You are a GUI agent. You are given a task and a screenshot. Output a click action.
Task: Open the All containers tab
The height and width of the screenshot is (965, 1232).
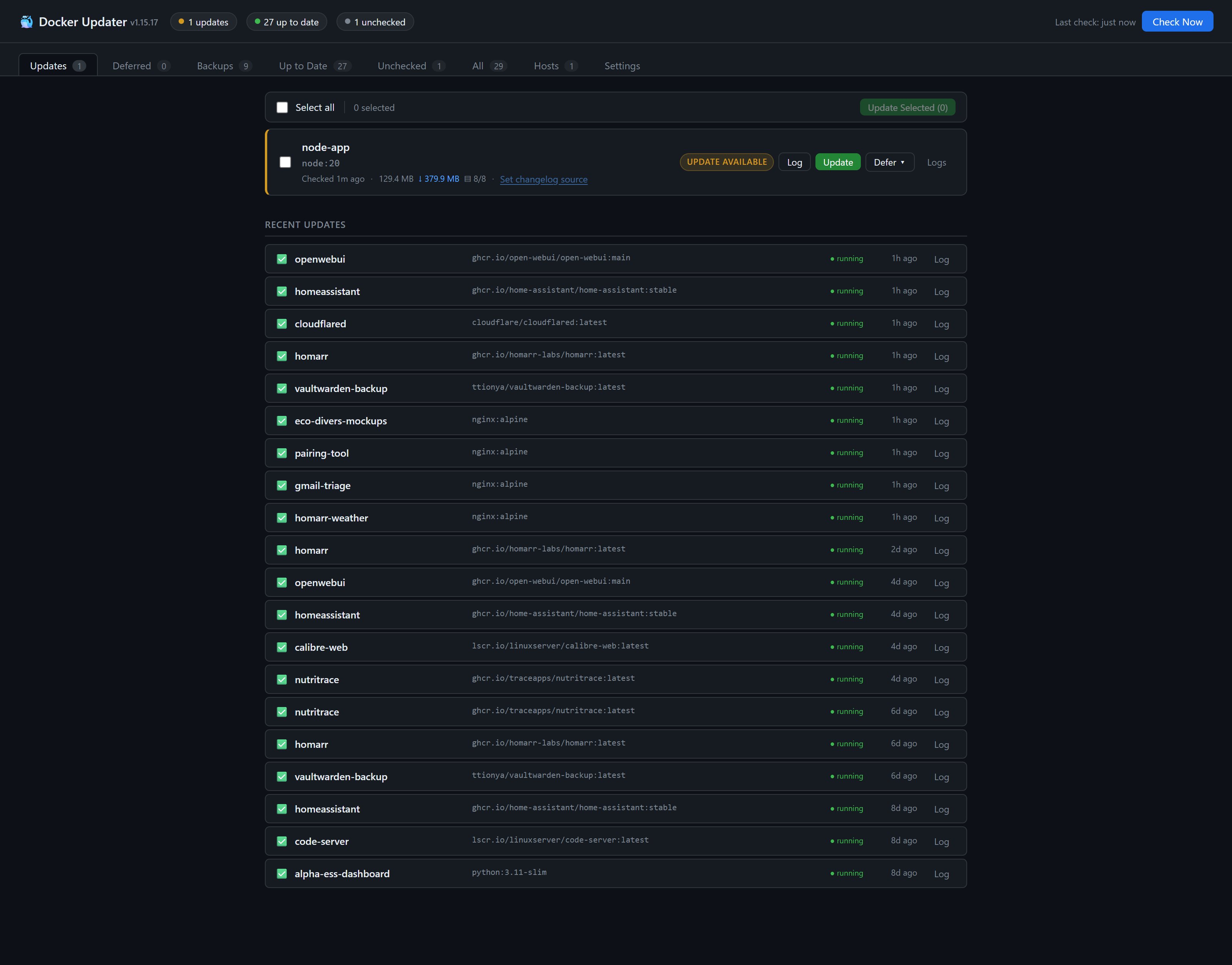point(489,65)
